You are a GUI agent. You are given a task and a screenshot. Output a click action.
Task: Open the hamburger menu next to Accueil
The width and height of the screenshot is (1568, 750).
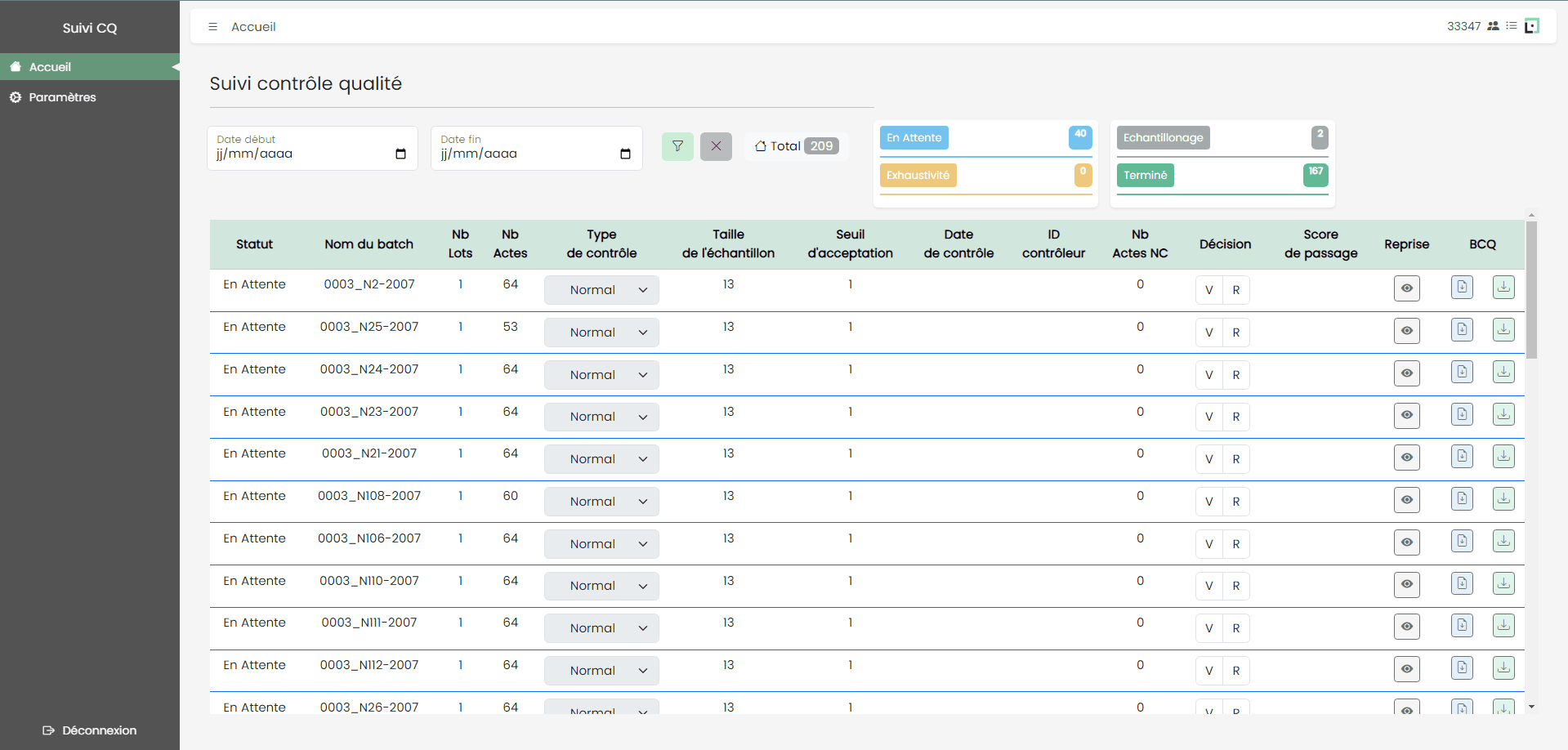point(212,26)
